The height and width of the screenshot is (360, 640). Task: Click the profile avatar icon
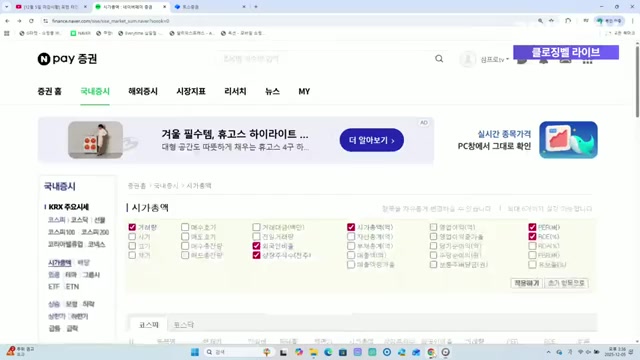[x=468, y=59]
